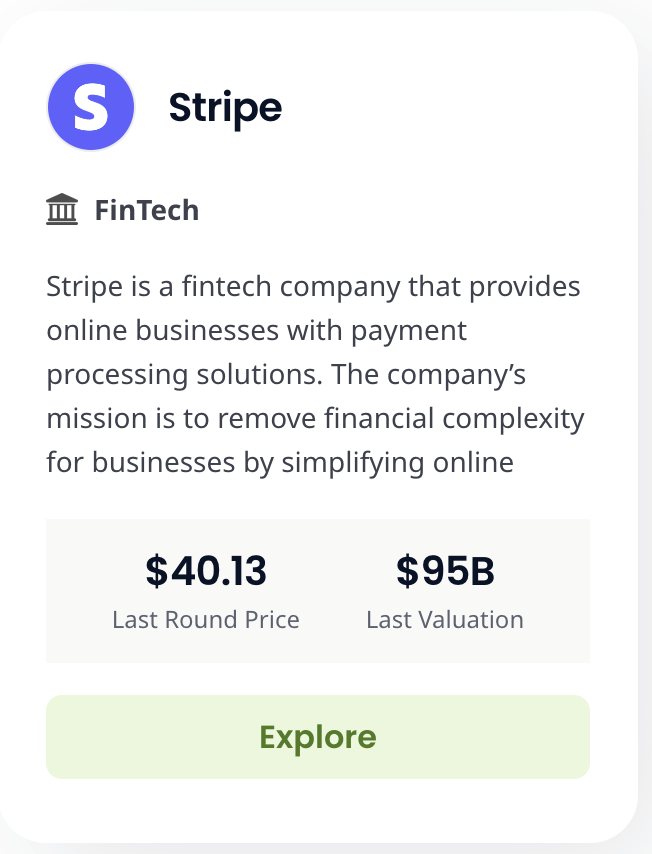Click the dollar sign before 40.13

point(157,571)
